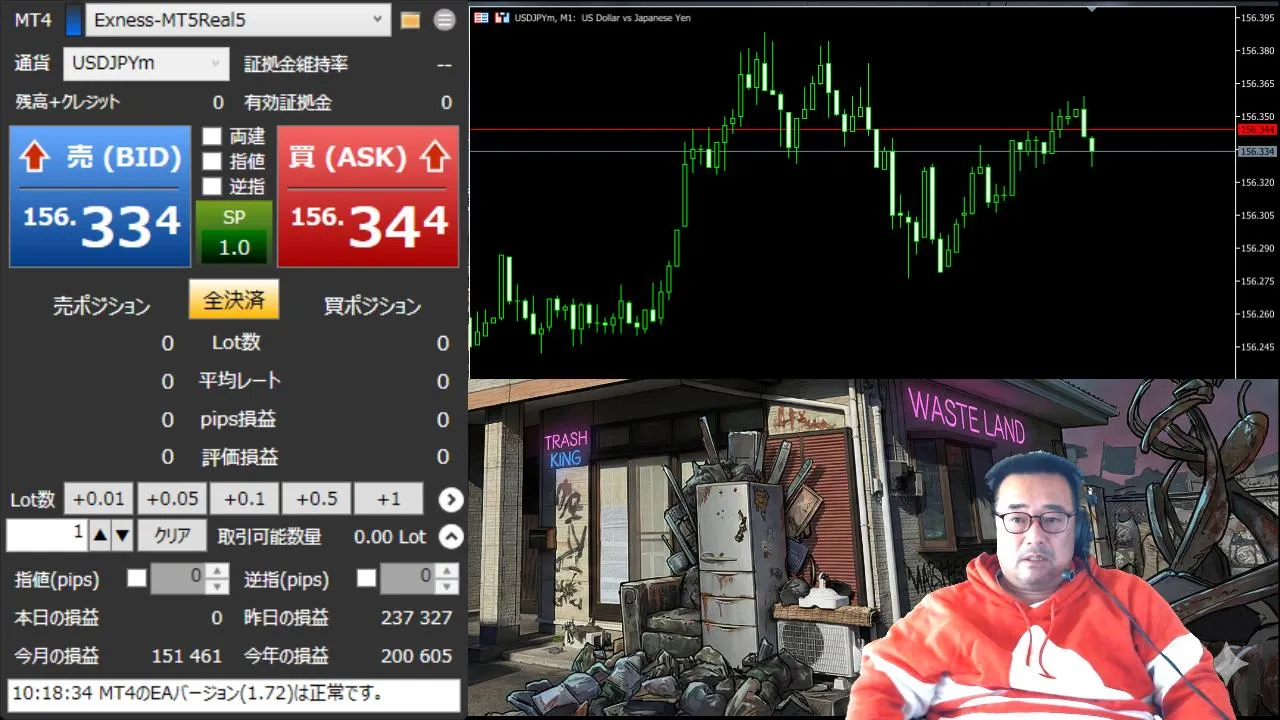1280x720 pixels.
Task: Click the 今年の損益 value 200 605
Action: (416, 657)
